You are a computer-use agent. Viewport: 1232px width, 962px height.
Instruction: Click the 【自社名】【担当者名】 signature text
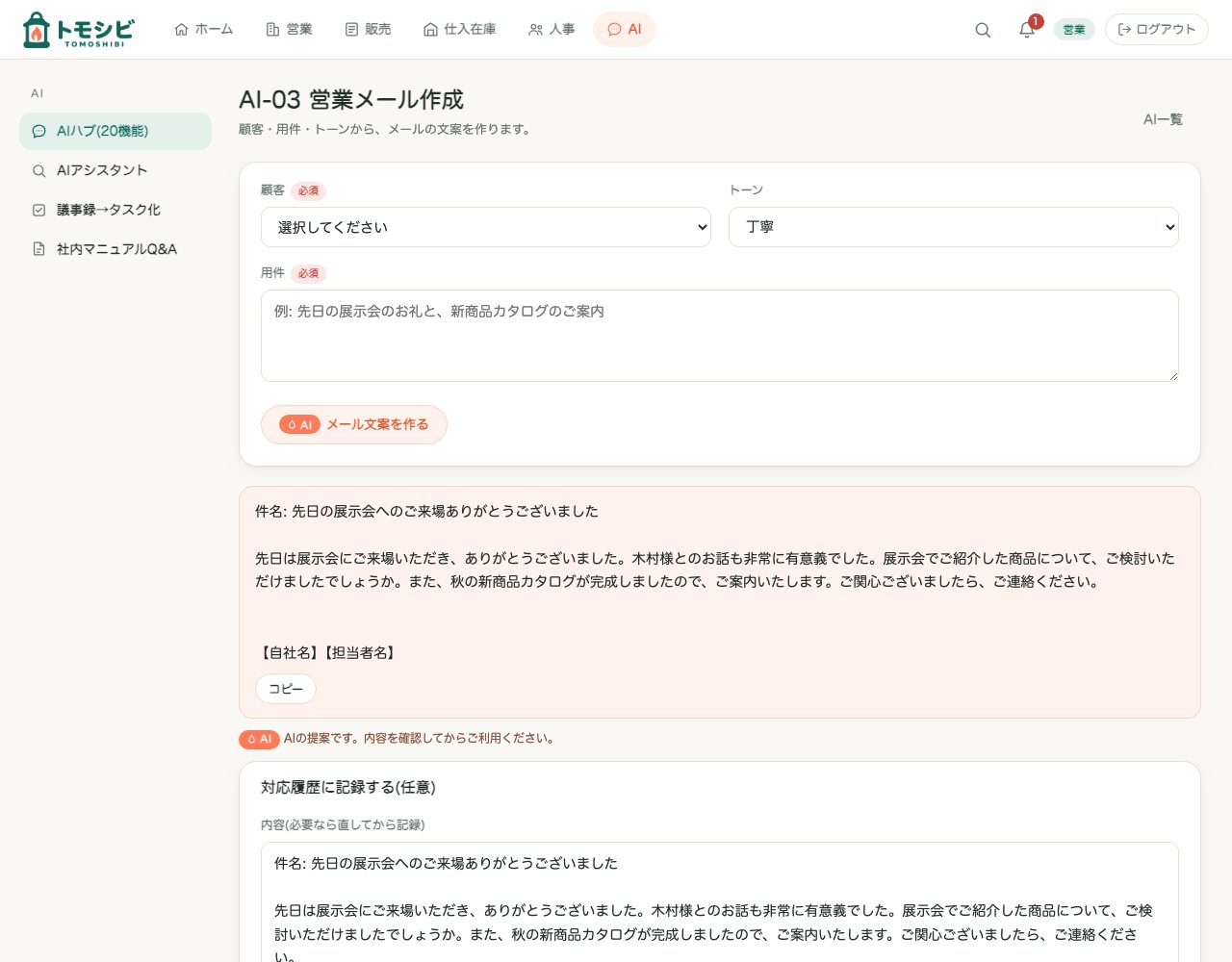point(327,652)
